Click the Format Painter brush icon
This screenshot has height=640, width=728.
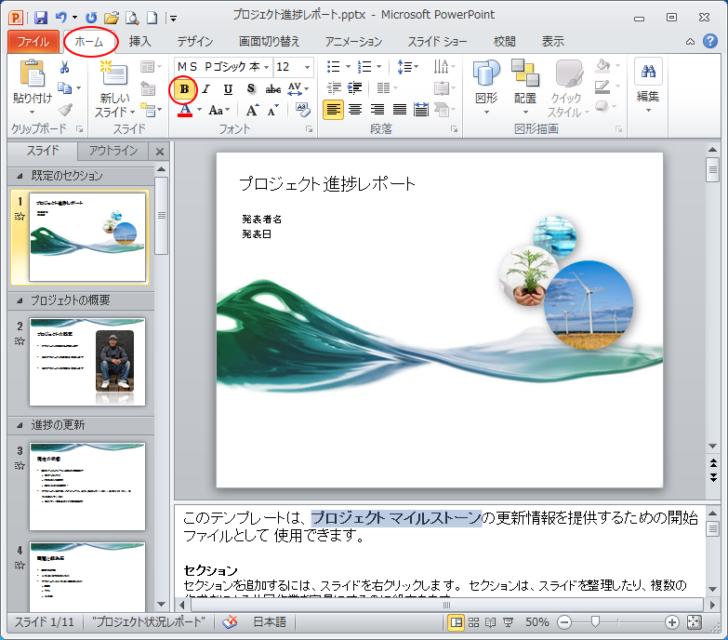pyautogui.click(x=65, y=110)
